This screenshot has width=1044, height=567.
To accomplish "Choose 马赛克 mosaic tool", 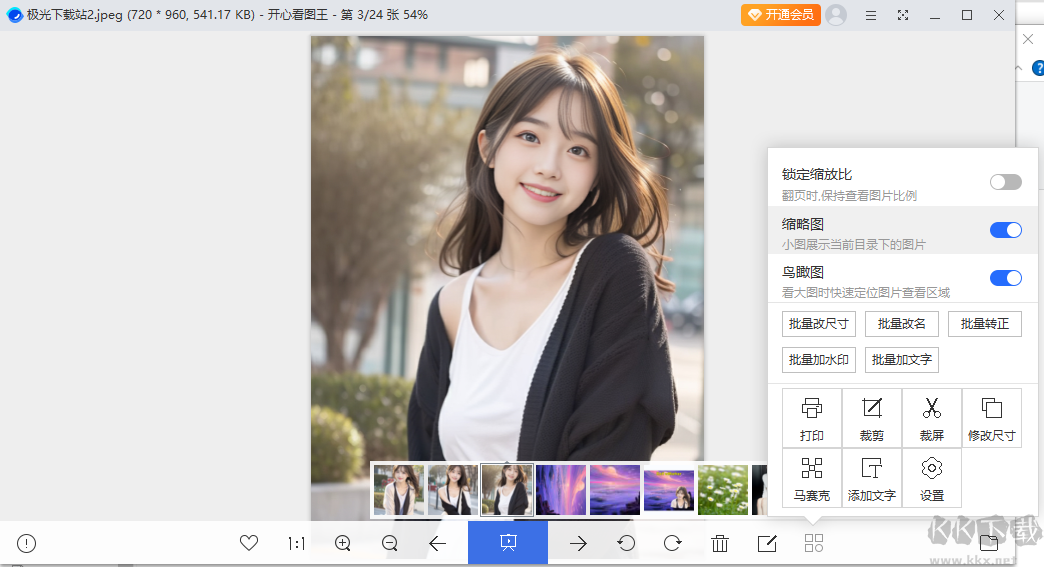I will (x=812, y=478).
